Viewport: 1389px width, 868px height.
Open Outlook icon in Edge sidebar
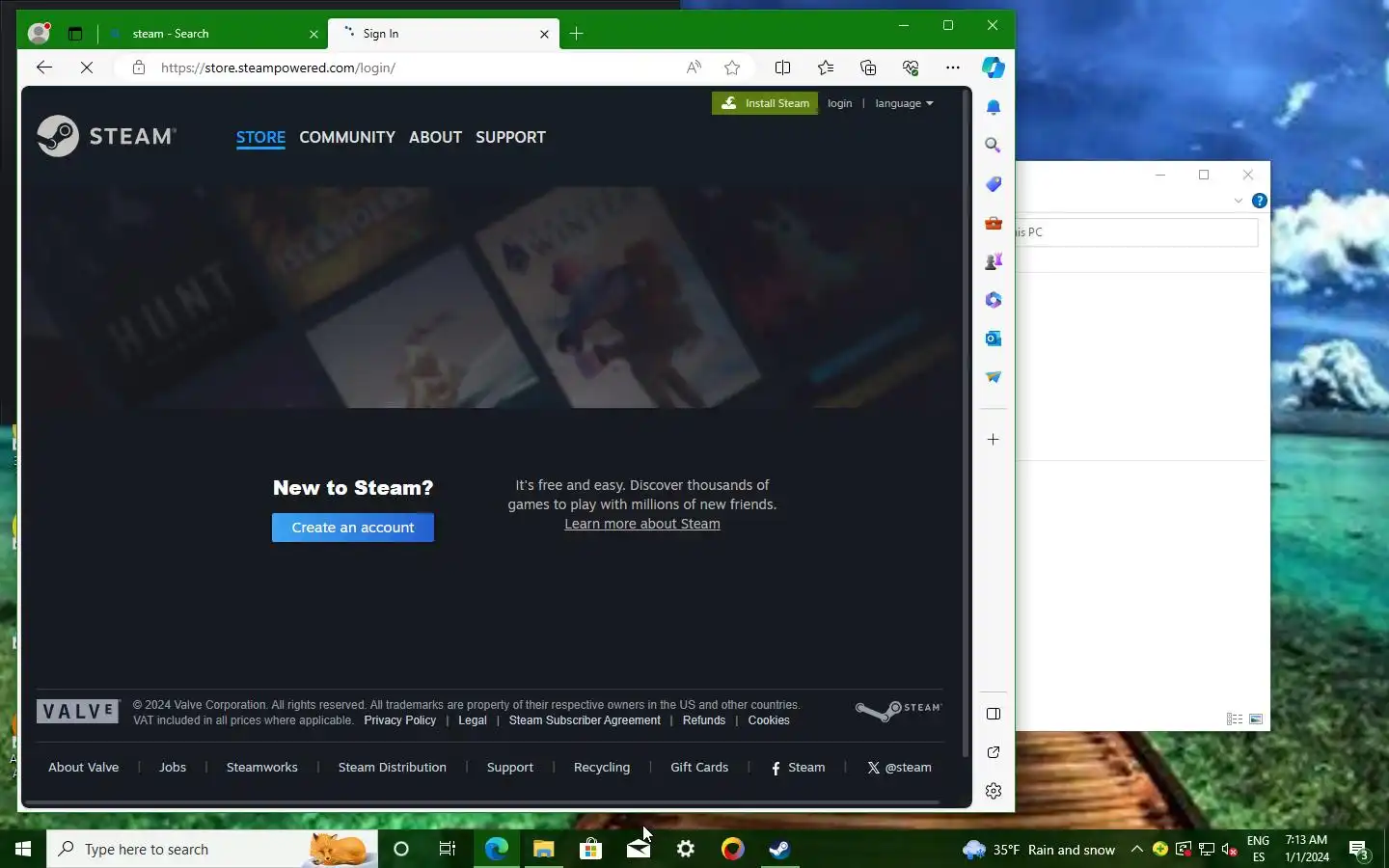(994, 339)
